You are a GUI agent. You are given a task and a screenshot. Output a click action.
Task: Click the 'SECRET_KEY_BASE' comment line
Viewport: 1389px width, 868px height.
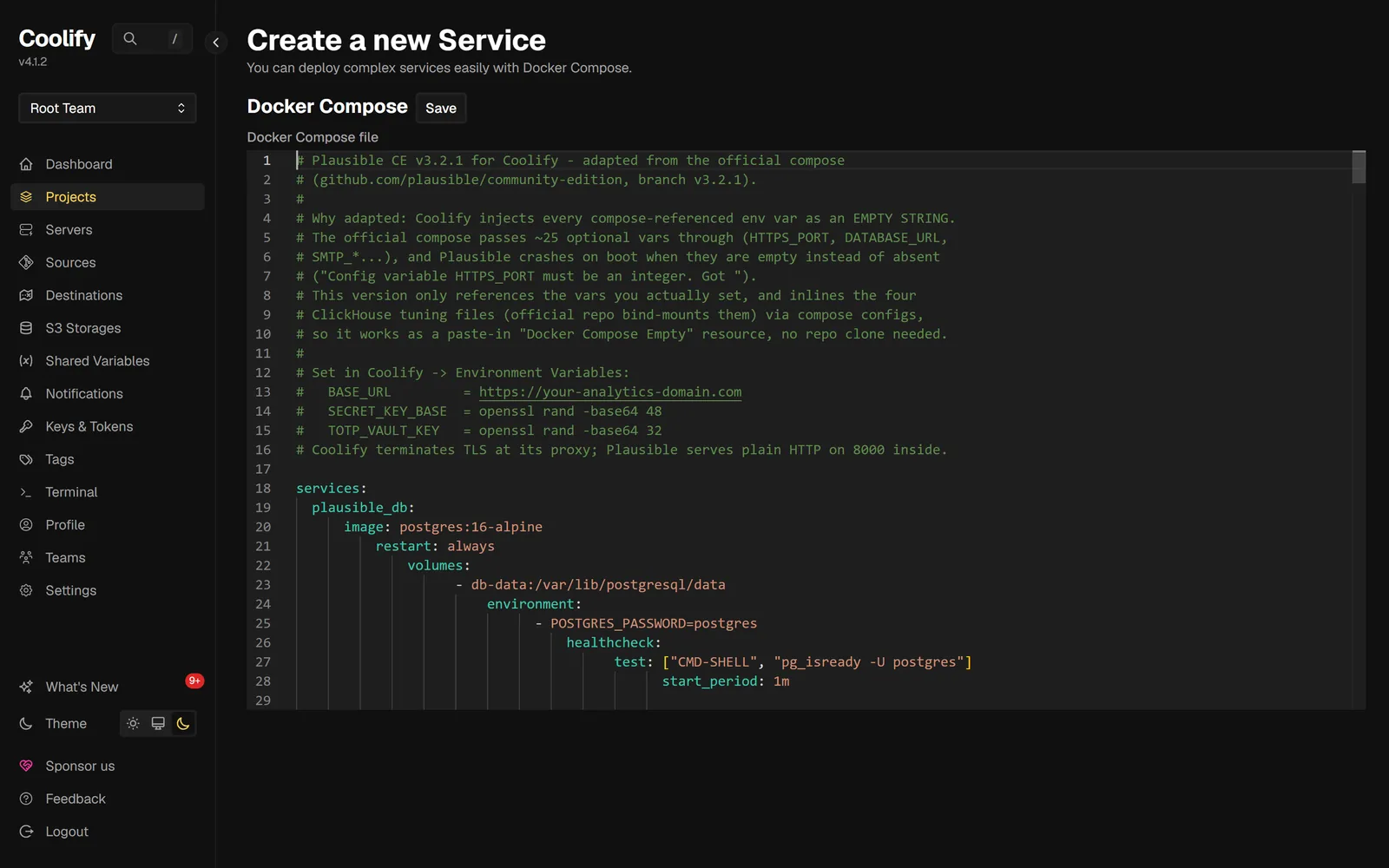[479, 411]
